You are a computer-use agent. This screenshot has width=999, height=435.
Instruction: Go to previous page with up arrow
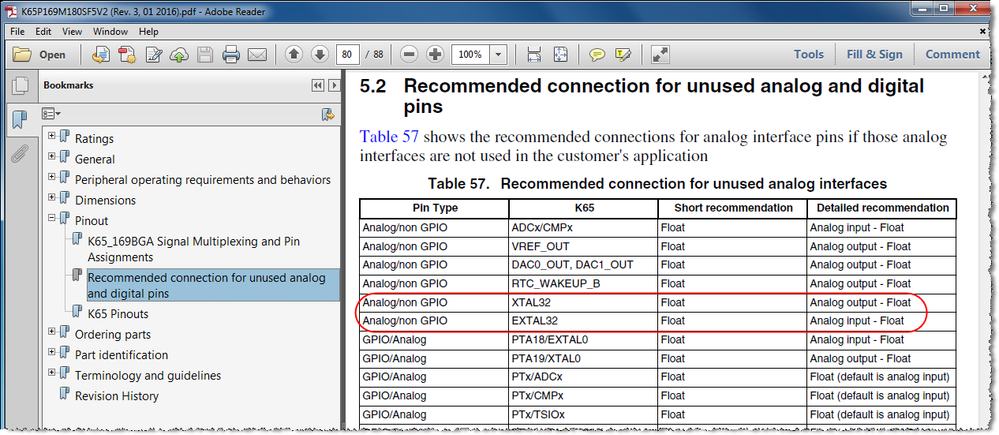(x=294, y=55)
